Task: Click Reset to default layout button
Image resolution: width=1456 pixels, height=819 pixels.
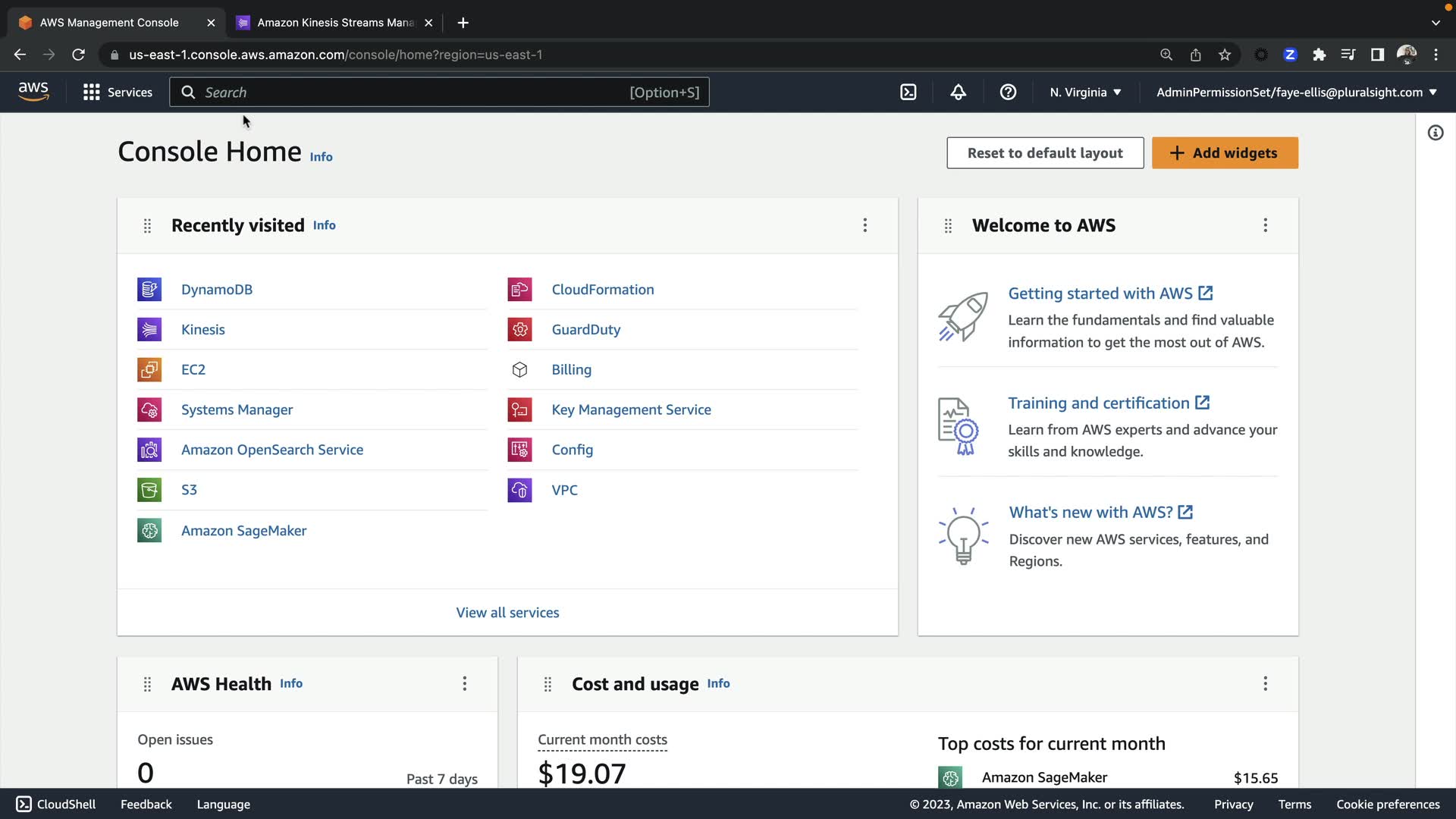Action: (x=1044, y=153)
